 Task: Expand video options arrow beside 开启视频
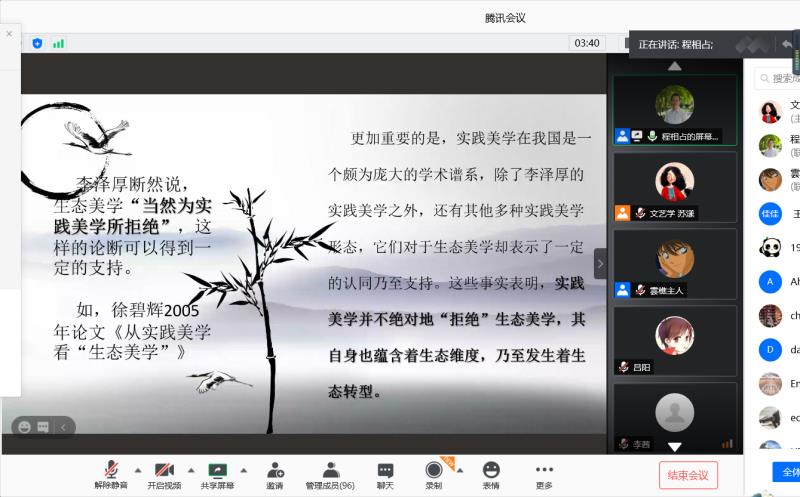tap(190, 468)
